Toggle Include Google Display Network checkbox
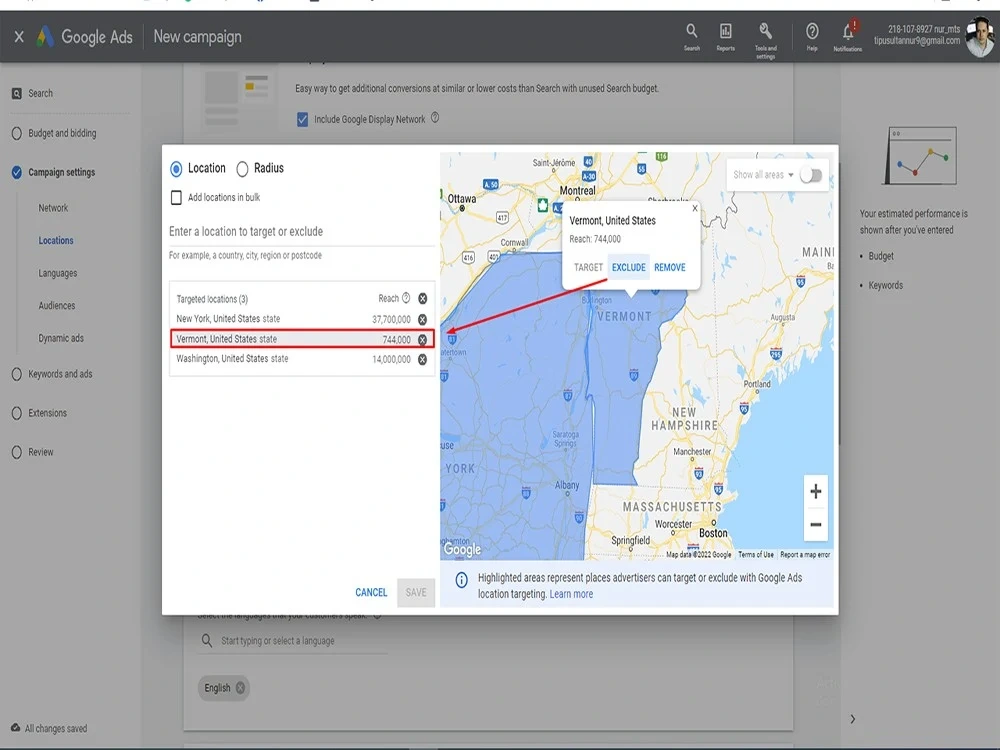 [x=302, y=119]
